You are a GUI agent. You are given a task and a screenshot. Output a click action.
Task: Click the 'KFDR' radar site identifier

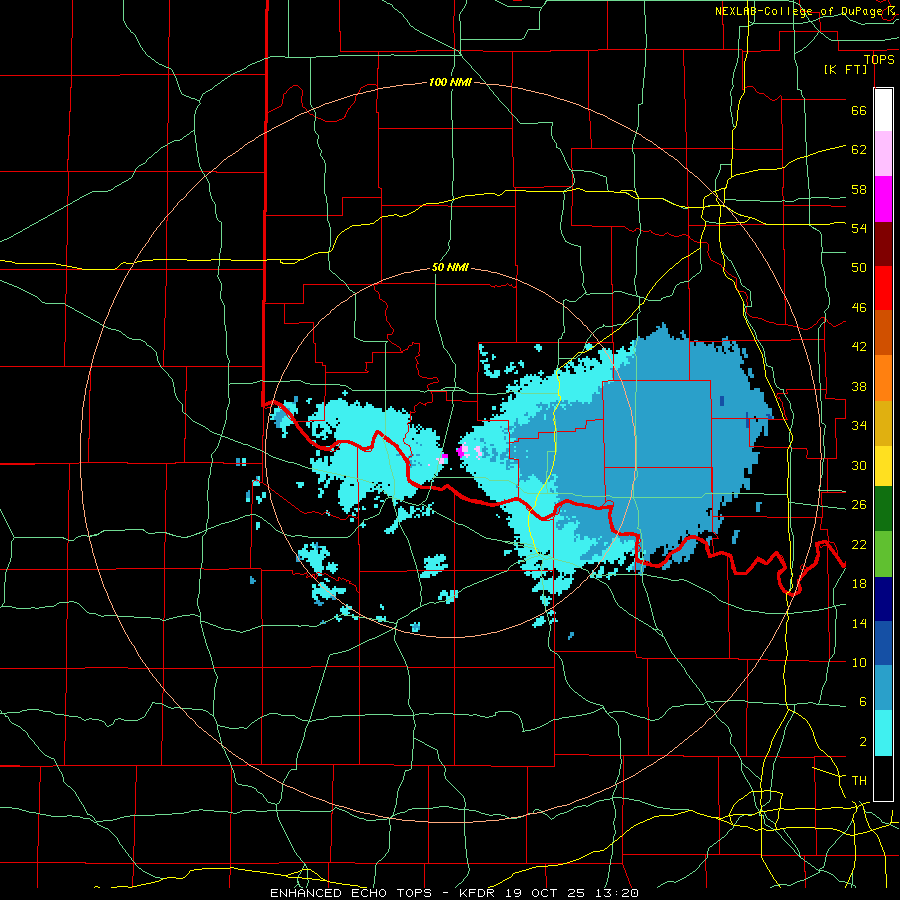tap(479, 893)
